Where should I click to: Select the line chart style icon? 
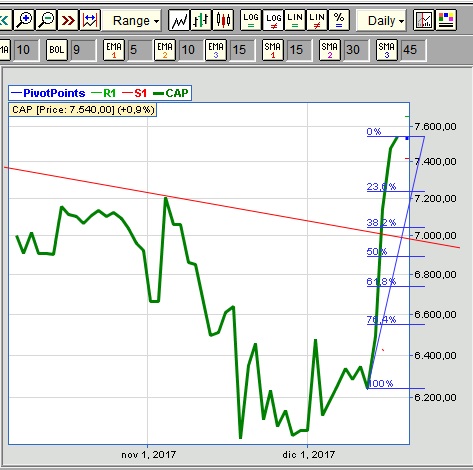coord(179,20)
